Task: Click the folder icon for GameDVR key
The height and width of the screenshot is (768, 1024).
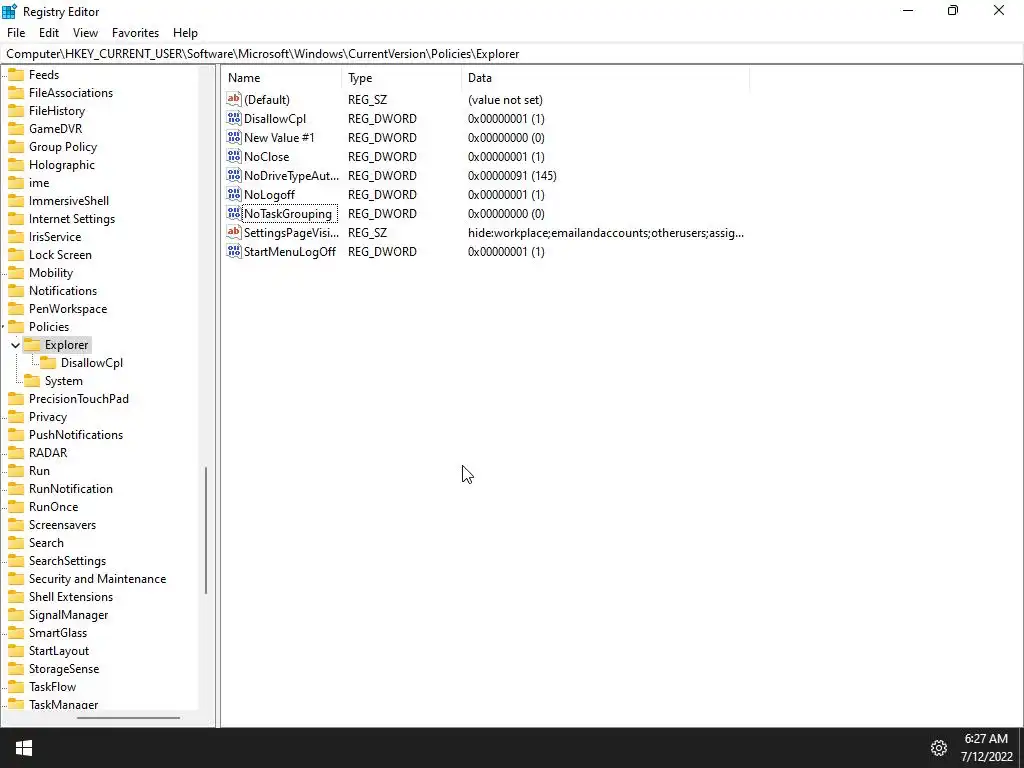Action: pyautogui.click(x=16, y=129)
